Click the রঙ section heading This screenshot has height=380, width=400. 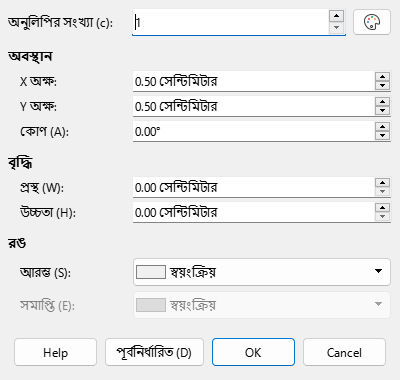[17, 243]
